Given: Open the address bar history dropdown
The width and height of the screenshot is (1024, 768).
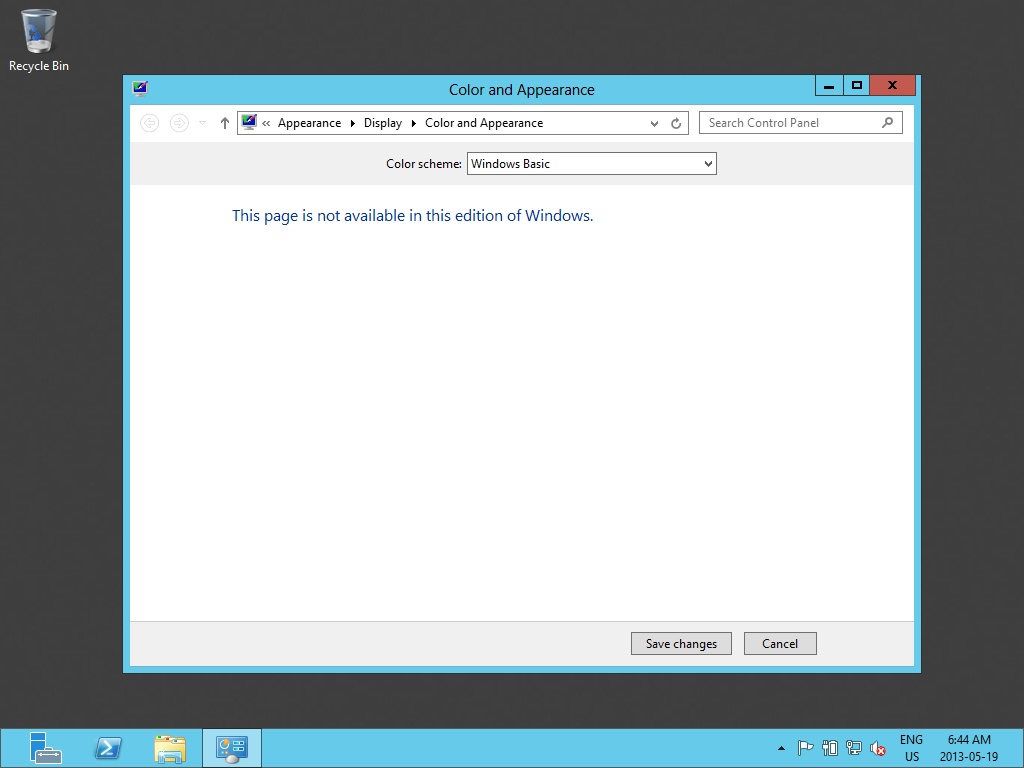Looking at the screenshot, I should (x=654, y=123).
